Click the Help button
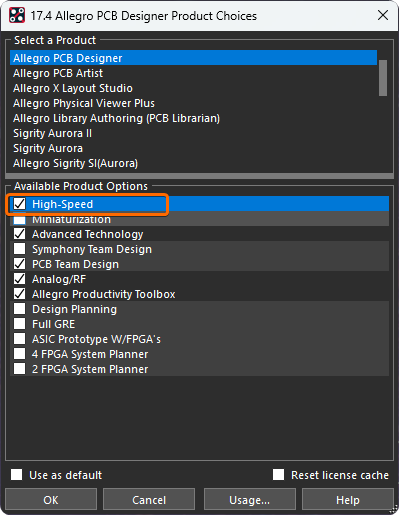Screen dimensions: 399x515 click(x=348, y=500)
